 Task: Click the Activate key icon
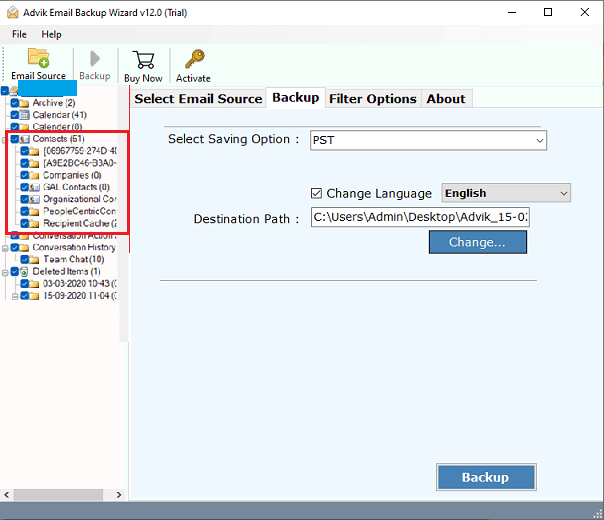[x=195, y=59]
